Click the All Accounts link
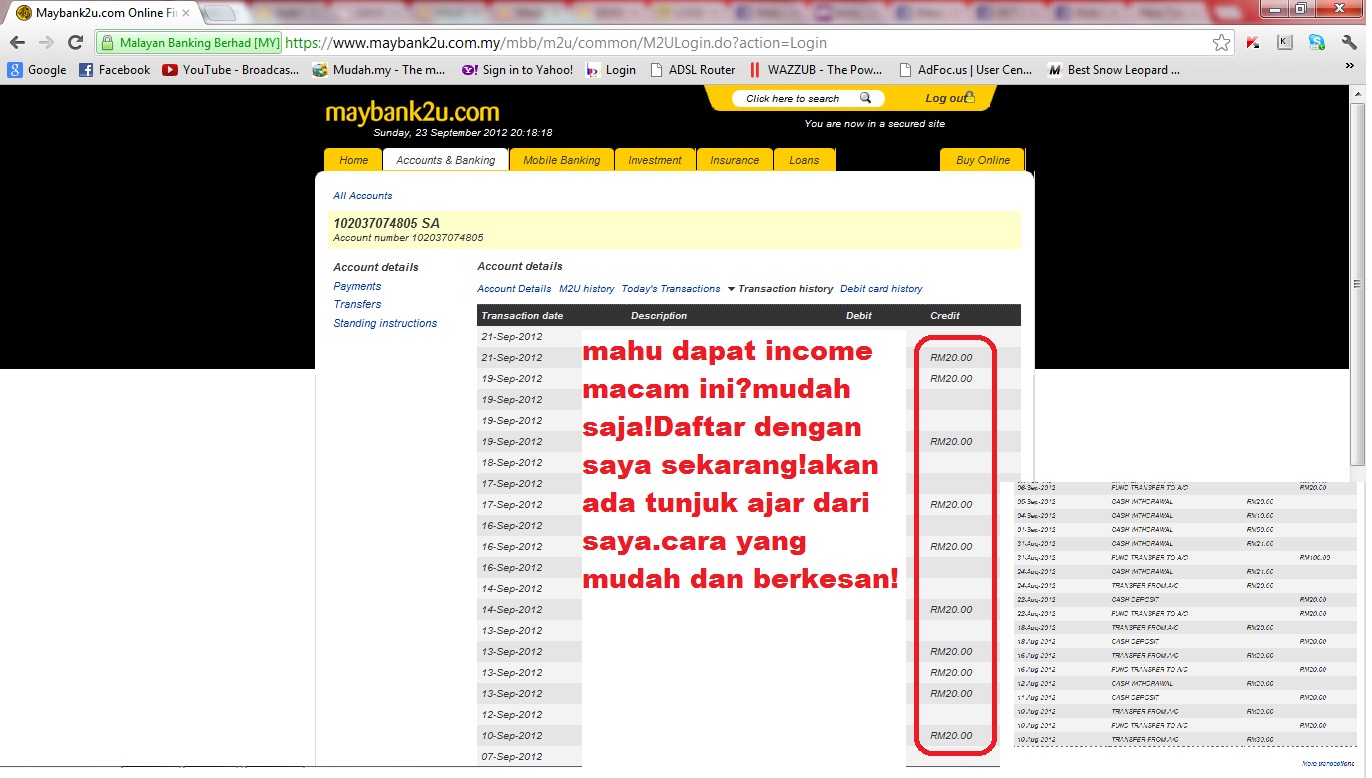1372x778 pixels. 363,196
